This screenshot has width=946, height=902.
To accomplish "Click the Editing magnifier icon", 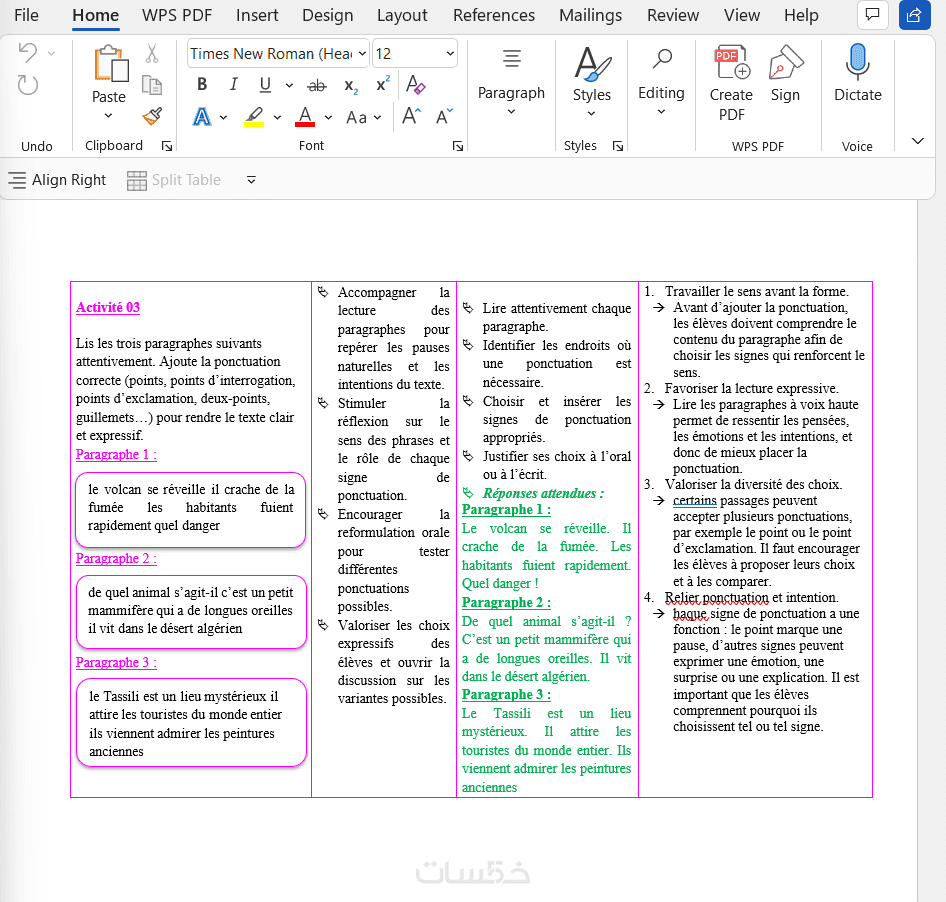I will coord(662,60).
